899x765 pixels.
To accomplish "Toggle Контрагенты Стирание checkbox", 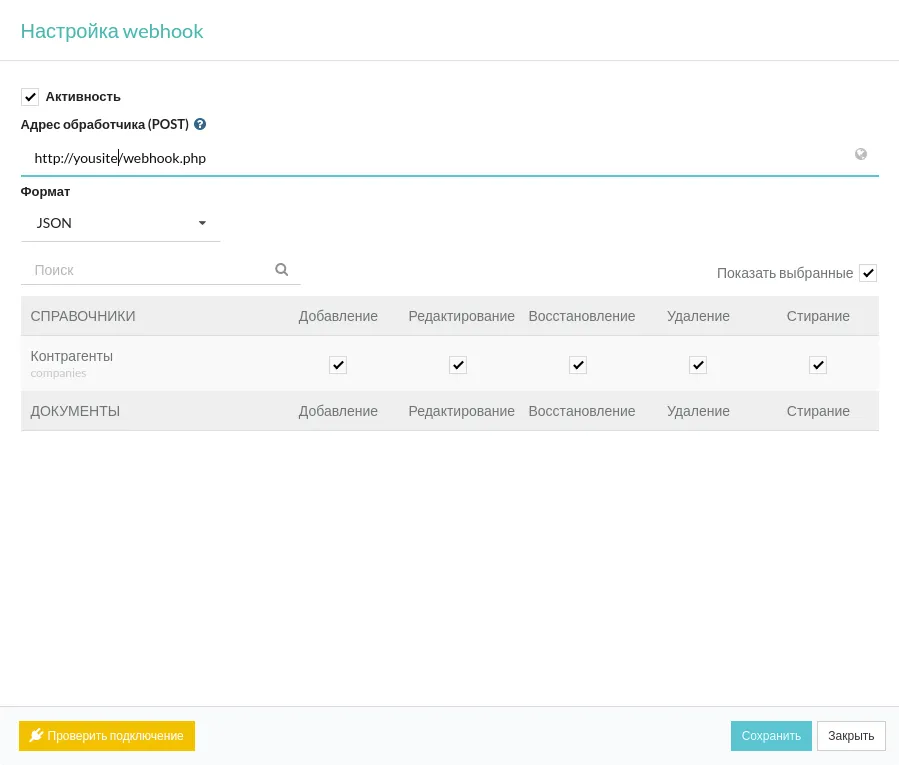I will pyautogui.click(x=818, y=365).
